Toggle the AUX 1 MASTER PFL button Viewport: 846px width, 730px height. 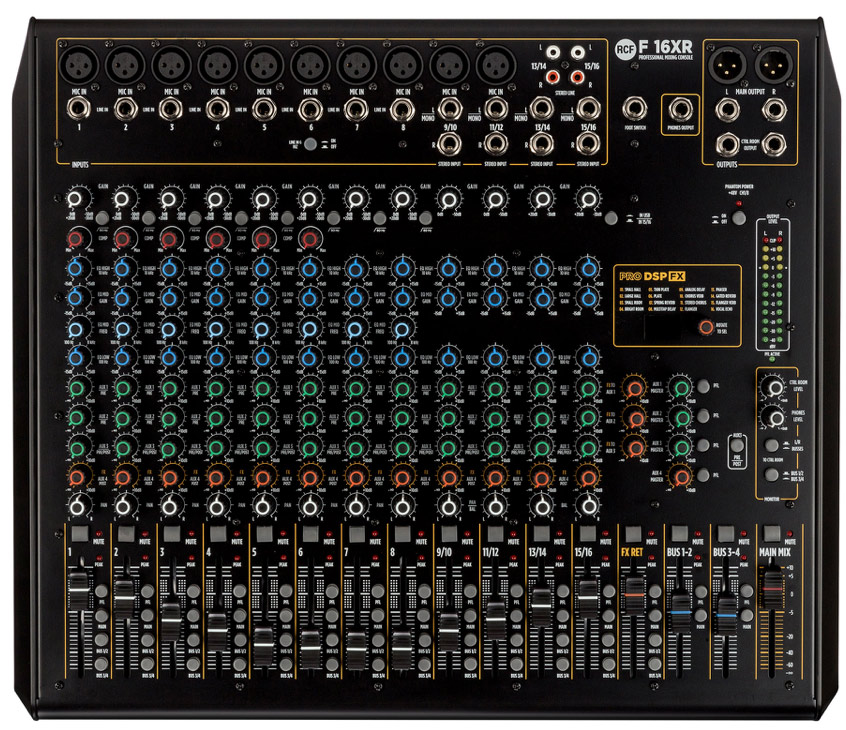pyautogui.click(x=704, y=386)
